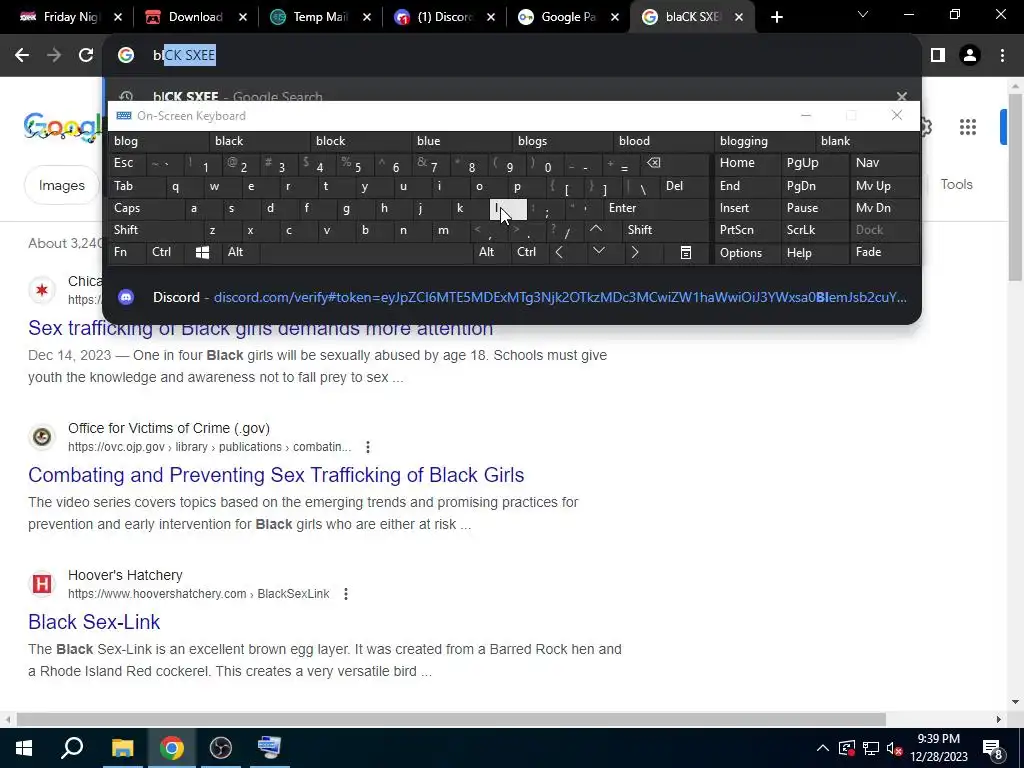Screen dimensions: 1024x768
Task: Open more options for Office for Victims result
Action: [368, 447]
